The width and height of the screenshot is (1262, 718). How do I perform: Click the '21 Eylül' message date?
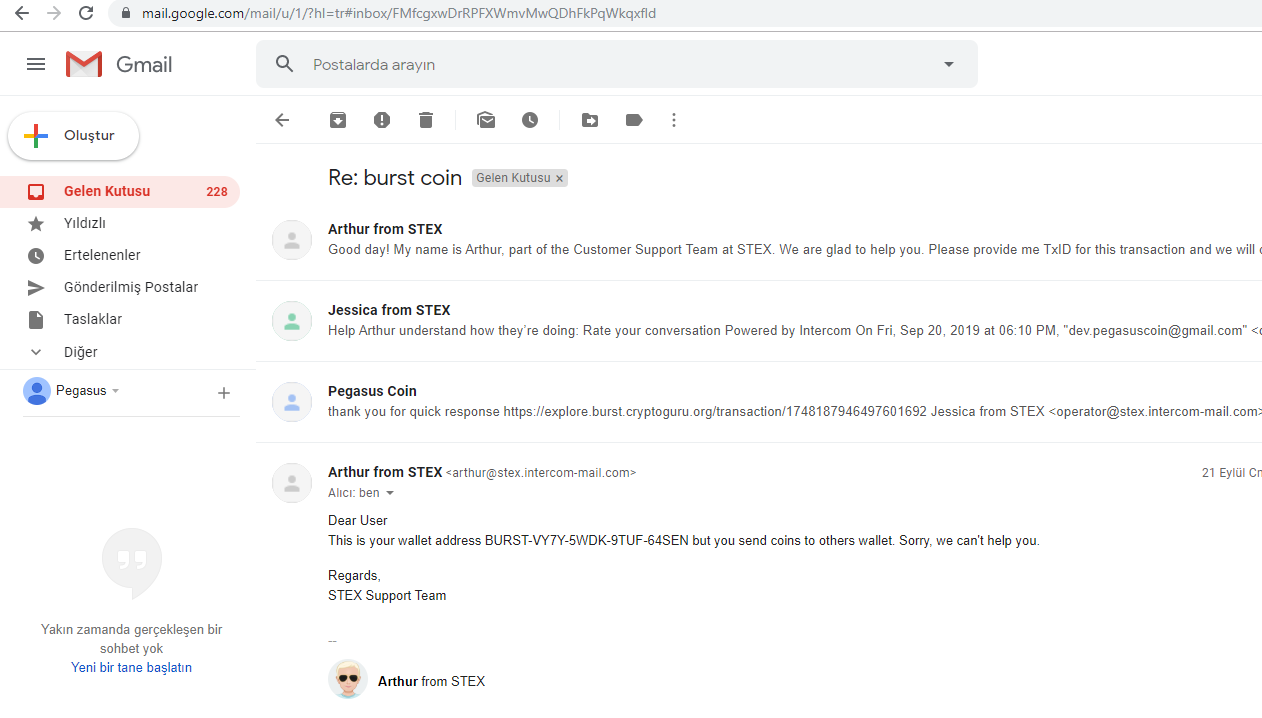coord(1232,474)
